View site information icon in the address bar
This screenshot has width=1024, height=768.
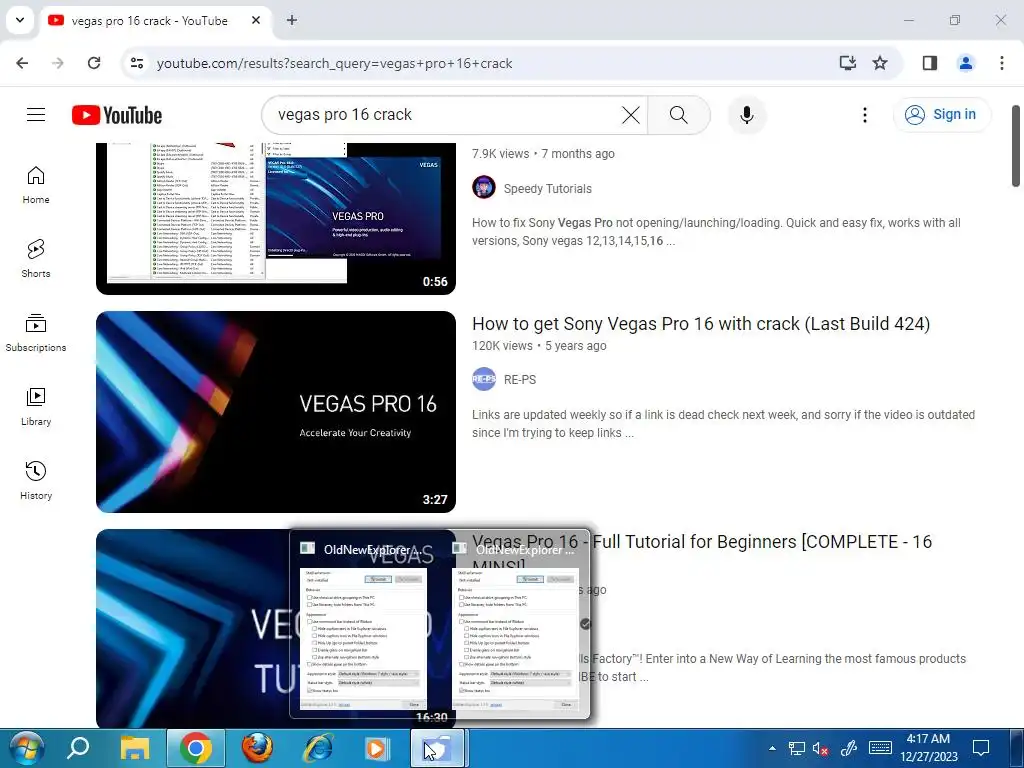click(137, 63)
